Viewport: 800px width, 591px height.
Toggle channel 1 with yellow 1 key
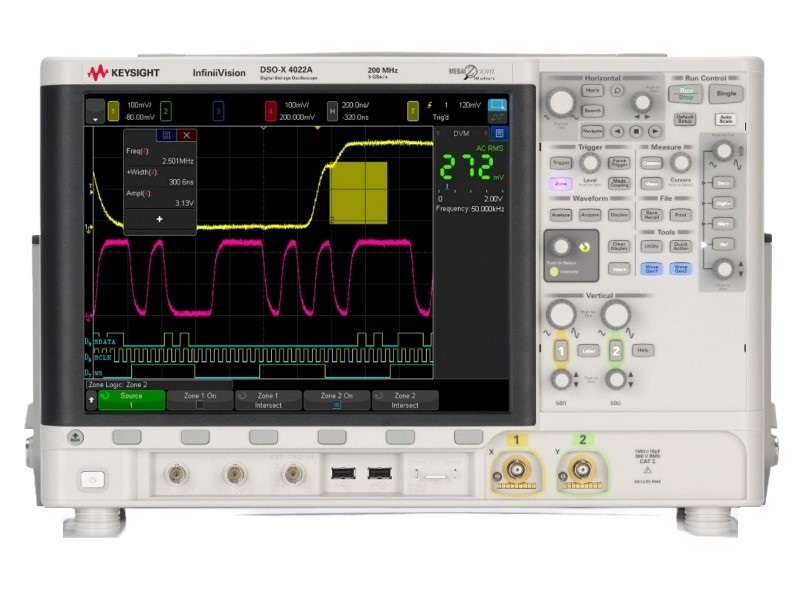pyautogui.click(x=562, y=351)
